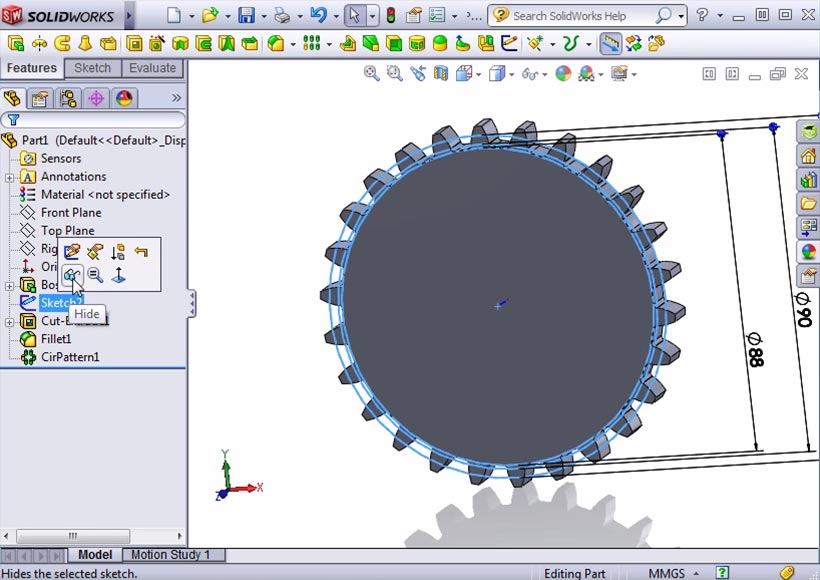Expand the Cut-Extrude feature node
The image size is (820, 580).
(x=9, y=321)
